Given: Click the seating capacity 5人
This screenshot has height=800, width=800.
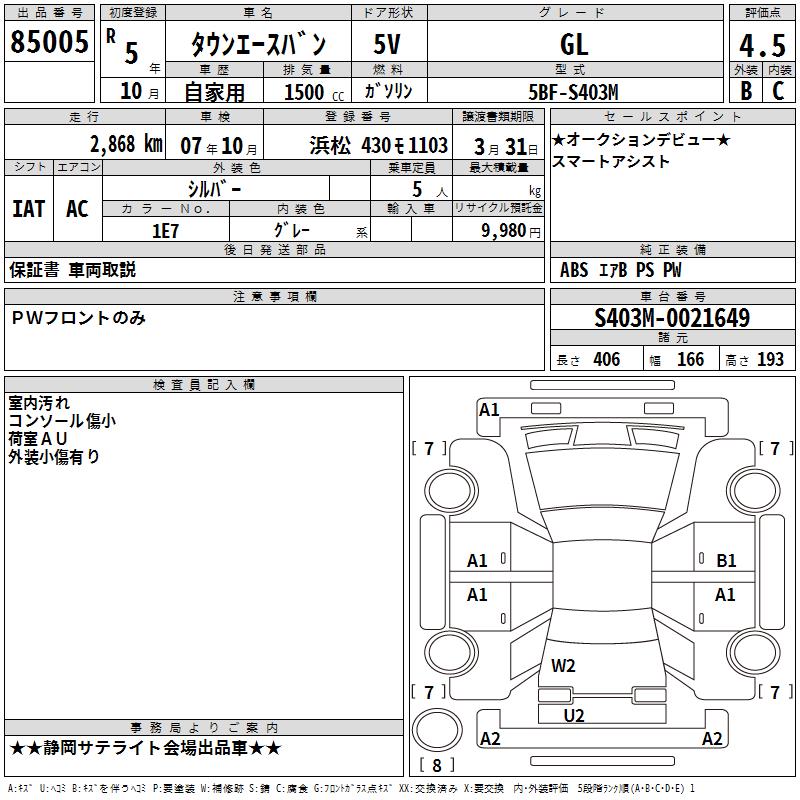Looking at the screenshot, I should pyautogui.click(x=430, y=189).
